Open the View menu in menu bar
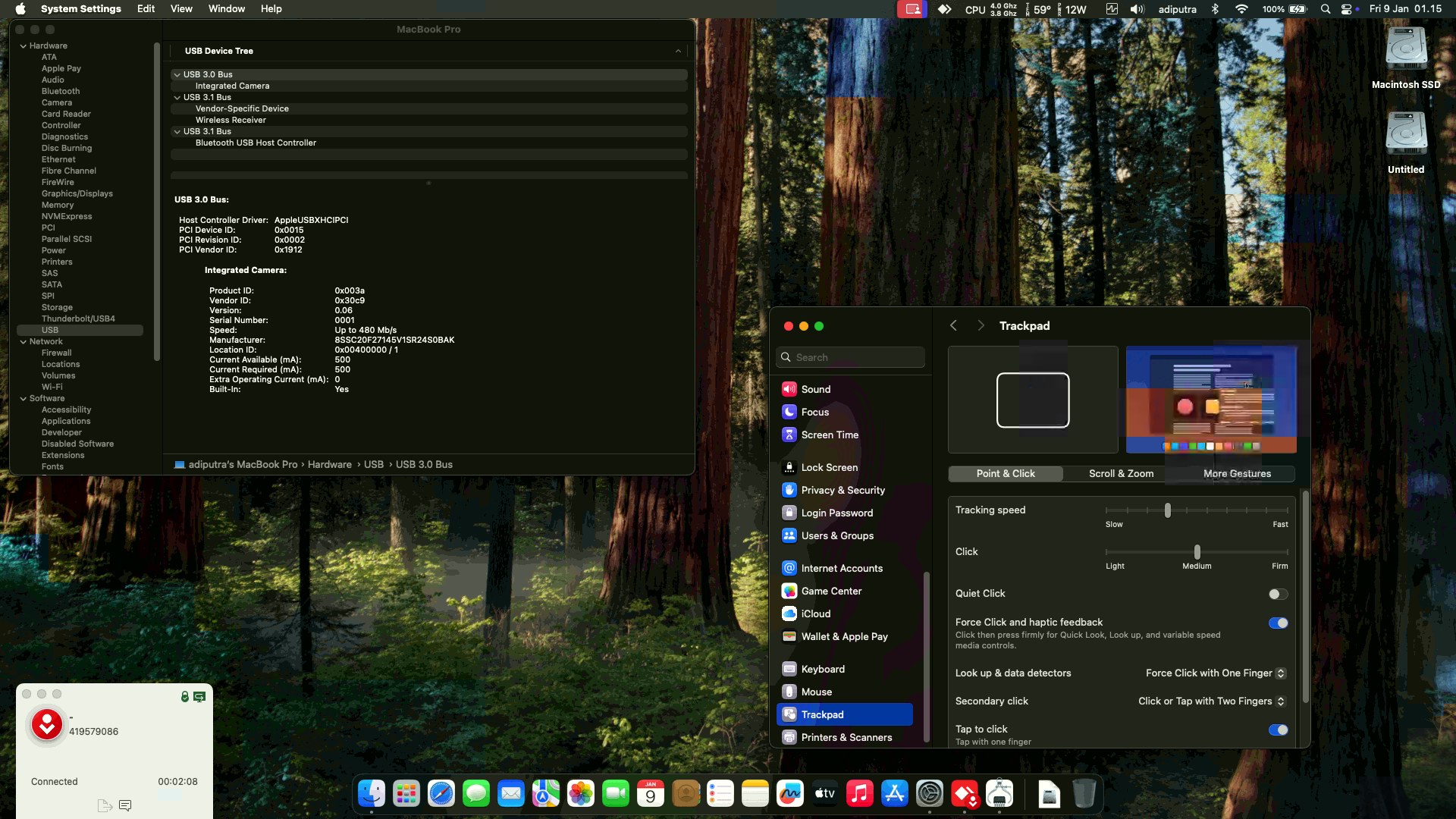 (181, 9)
